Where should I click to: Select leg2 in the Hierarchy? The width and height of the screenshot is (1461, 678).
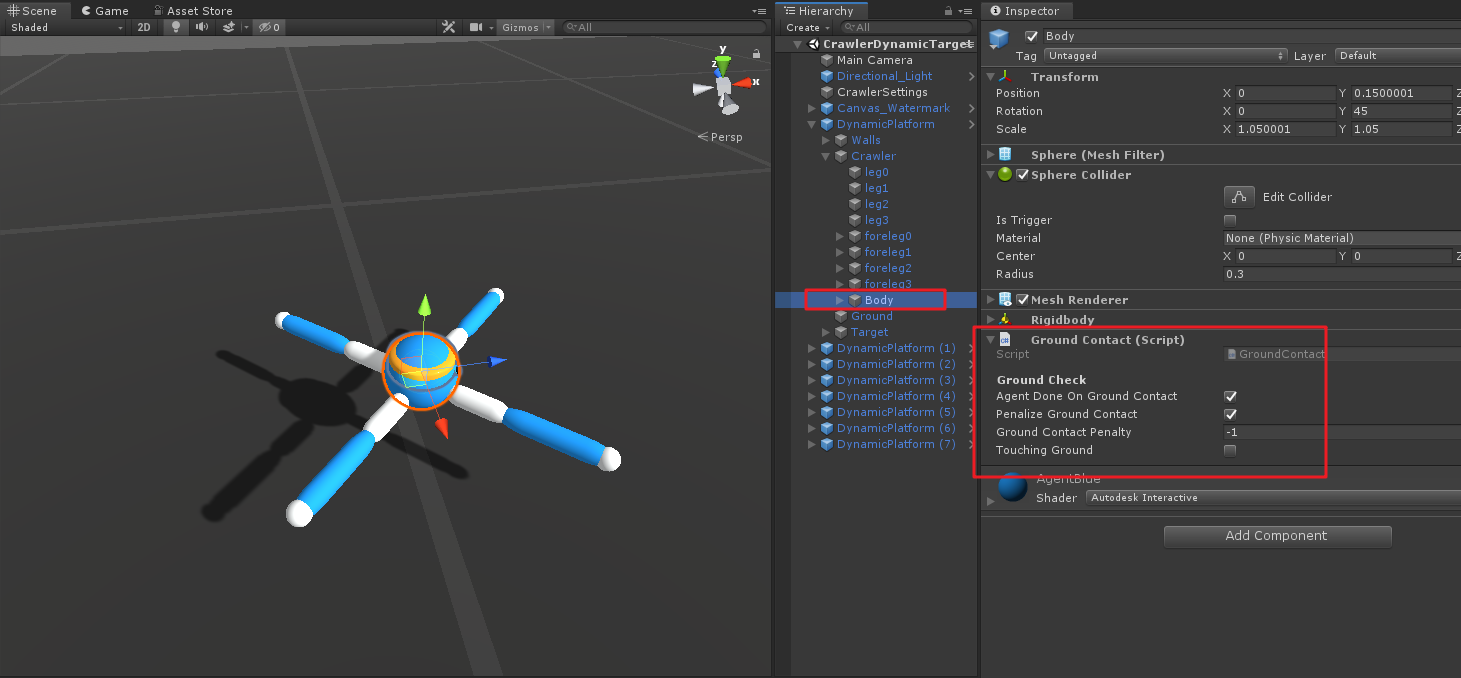coord(876,204)
